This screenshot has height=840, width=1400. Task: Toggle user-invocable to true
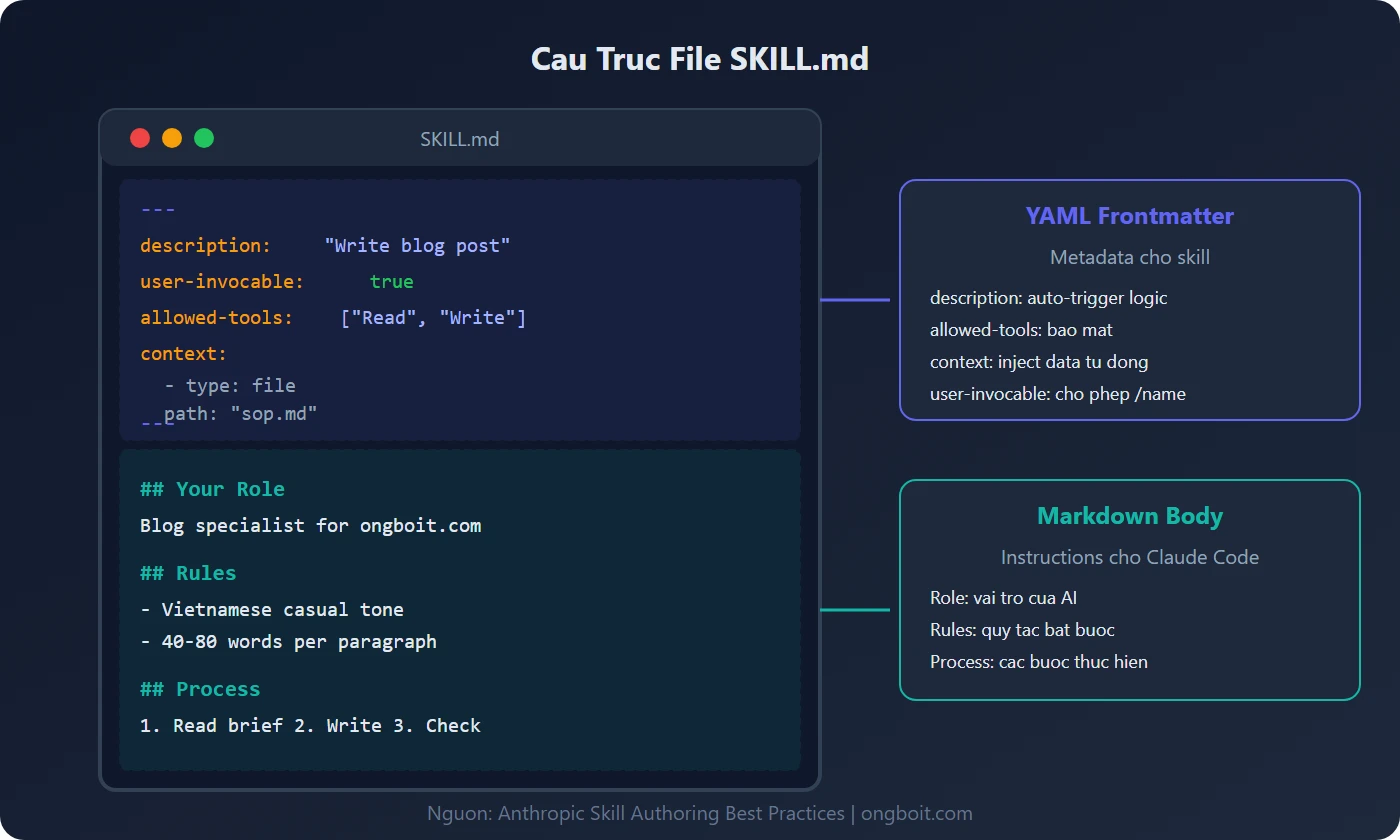(x=391, y=281)
